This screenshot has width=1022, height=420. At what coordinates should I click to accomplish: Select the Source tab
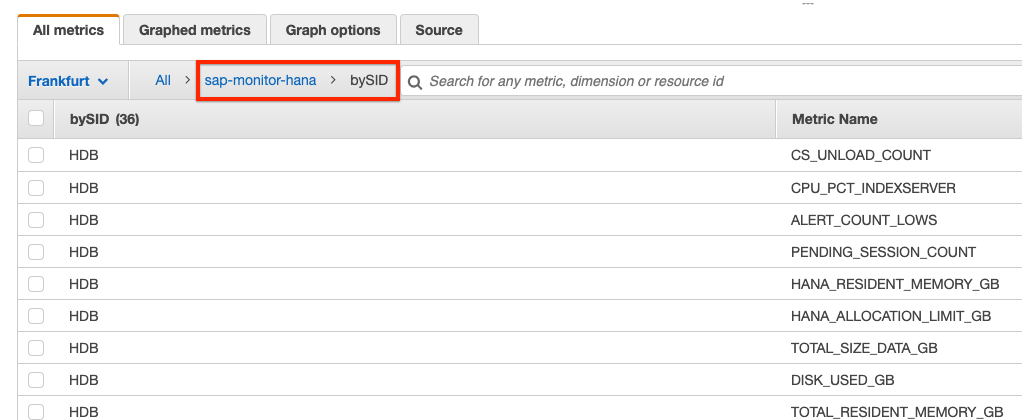(438, 30)
